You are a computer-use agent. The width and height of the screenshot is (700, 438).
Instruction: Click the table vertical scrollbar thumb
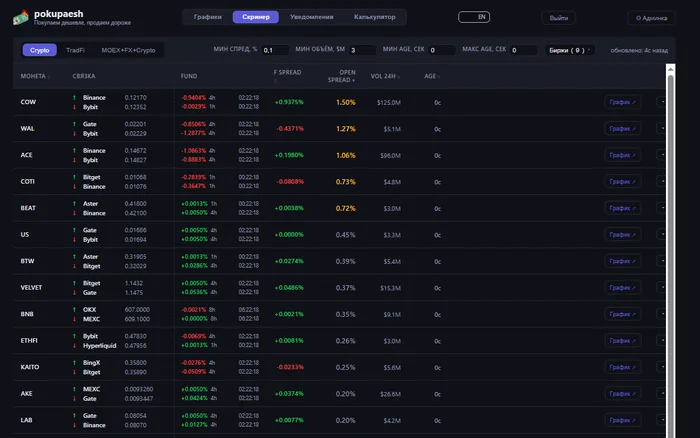coord(670,256)
